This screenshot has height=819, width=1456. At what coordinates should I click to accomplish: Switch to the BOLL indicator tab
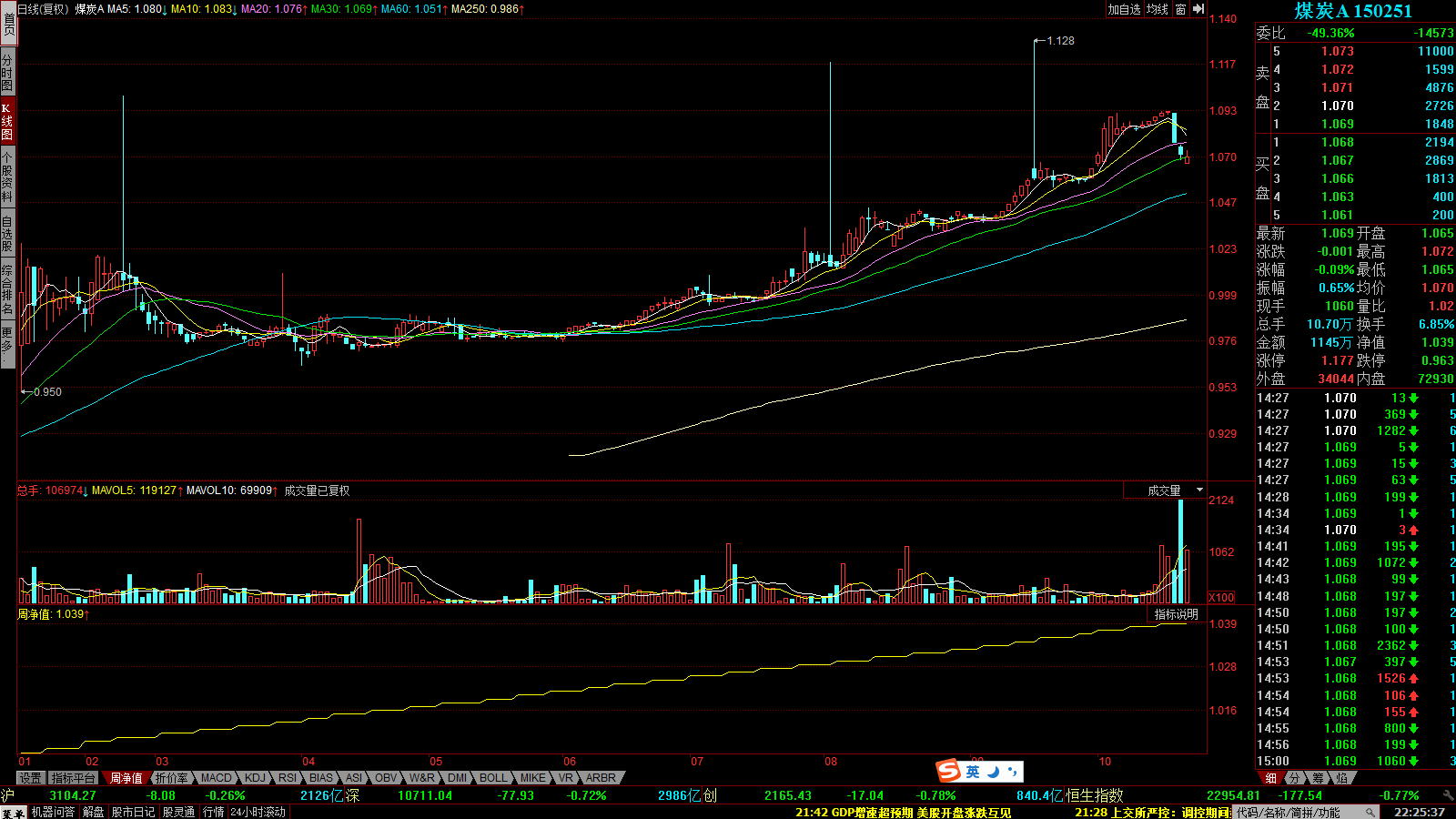pyautogui.click(x=493, y=778)
